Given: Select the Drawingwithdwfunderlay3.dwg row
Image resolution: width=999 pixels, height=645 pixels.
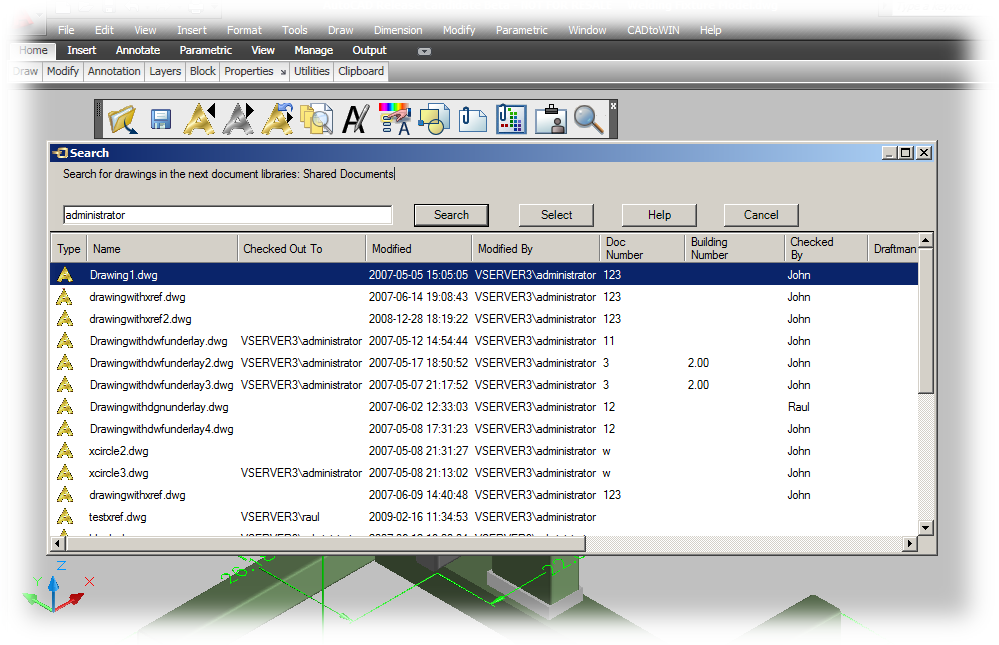Looking at the screenshot, I should pos(484,385).
